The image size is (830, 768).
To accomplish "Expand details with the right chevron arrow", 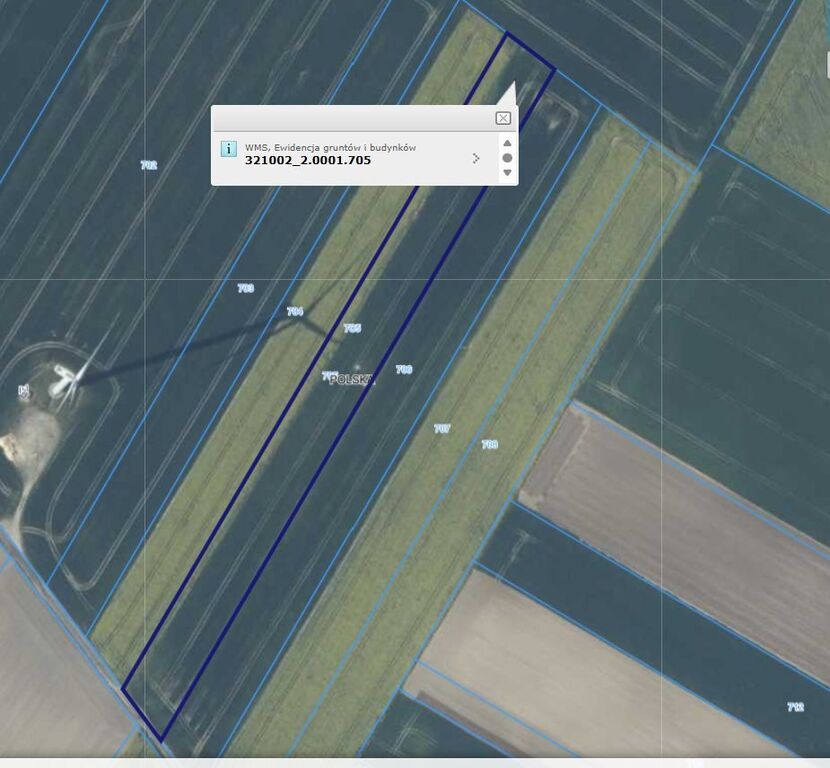I will tap(476, 158).
